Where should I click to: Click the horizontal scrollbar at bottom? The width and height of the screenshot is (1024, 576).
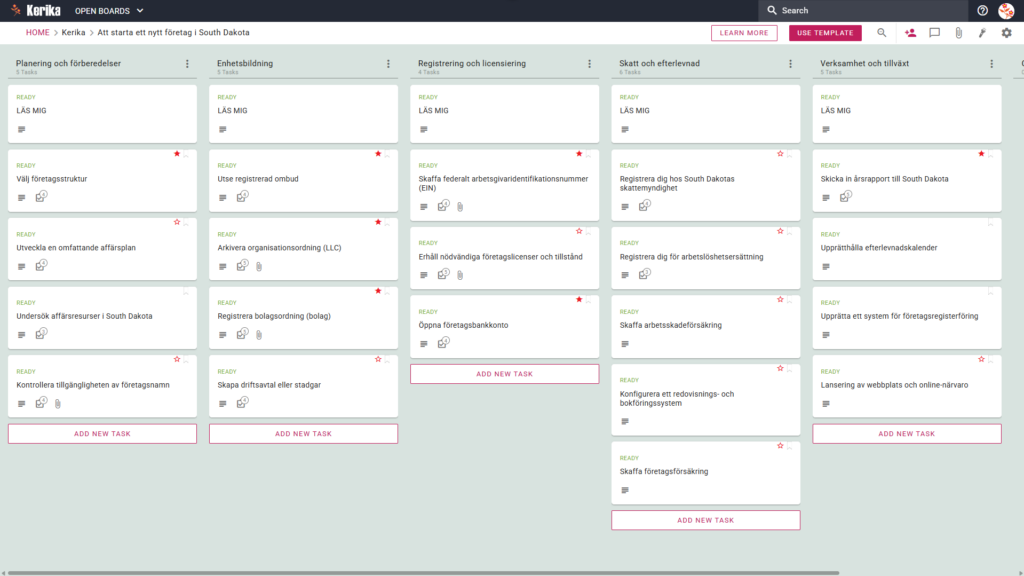coord(423,573)
